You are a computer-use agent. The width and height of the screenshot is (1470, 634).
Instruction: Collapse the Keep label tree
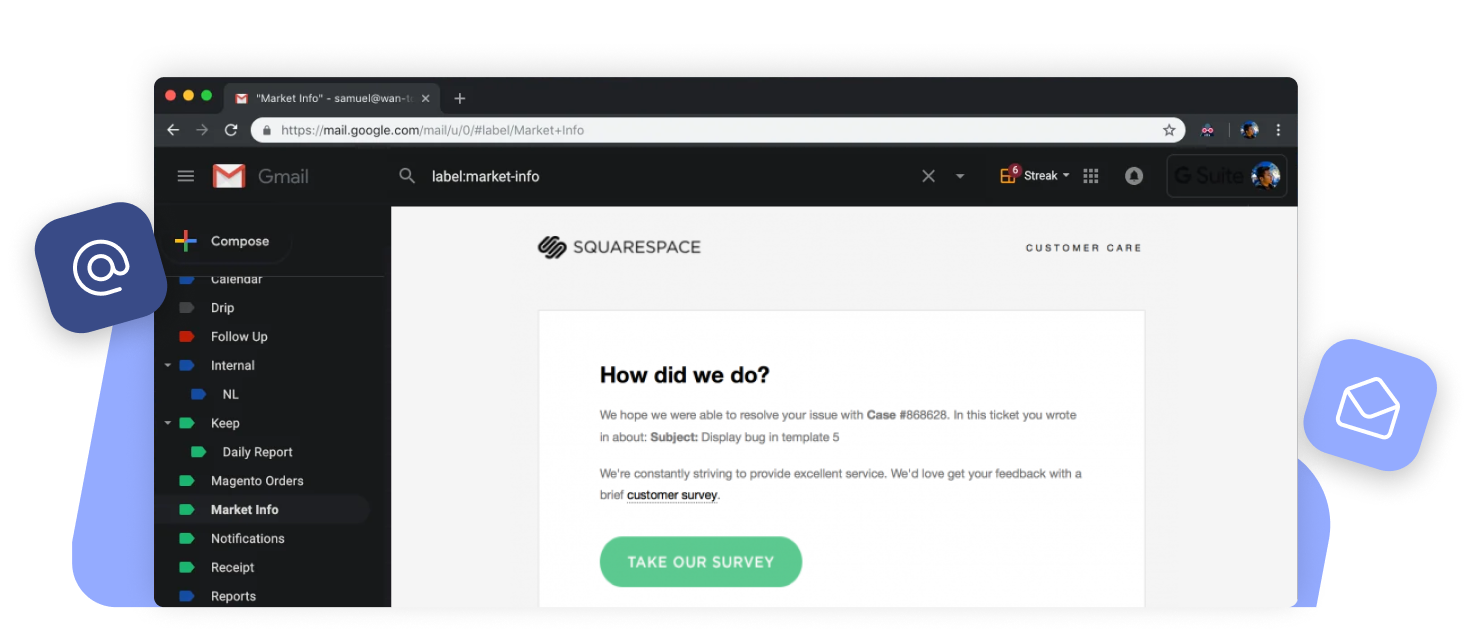click(x=168, y=423)
